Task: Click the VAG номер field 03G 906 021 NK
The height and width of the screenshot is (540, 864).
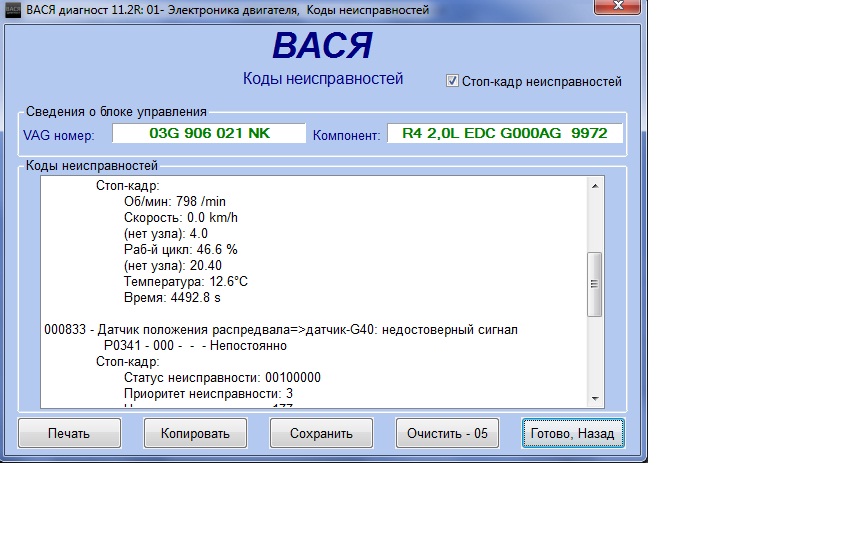Action: (209, 133)
